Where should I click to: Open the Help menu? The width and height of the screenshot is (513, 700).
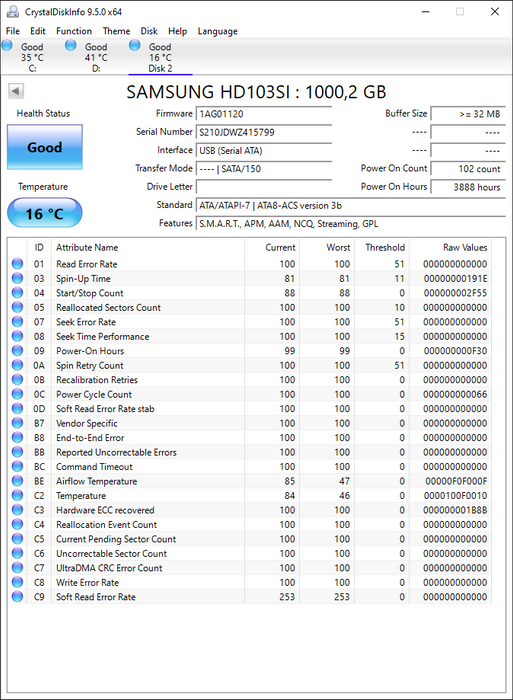[x=177, y=31]
